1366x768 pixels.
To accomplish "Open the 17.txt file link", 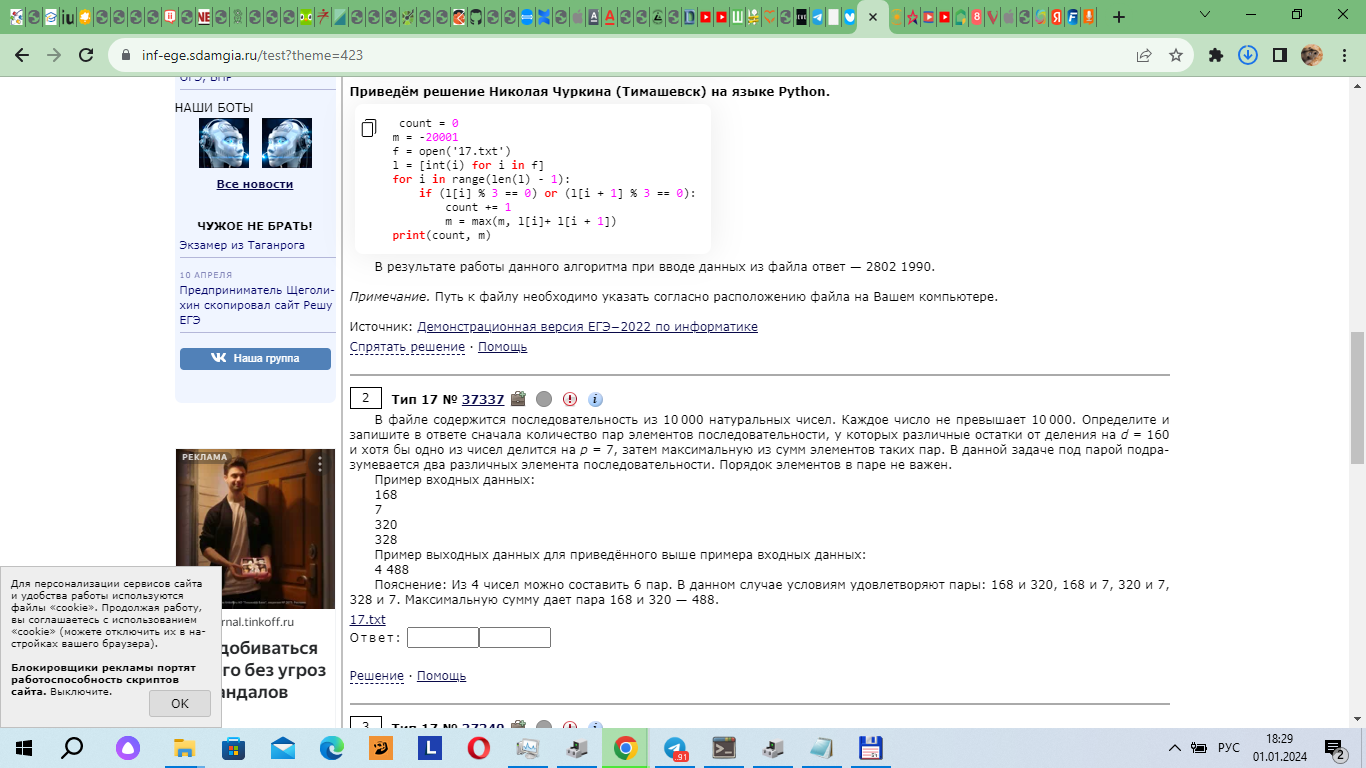I will (x=367, y=620).
